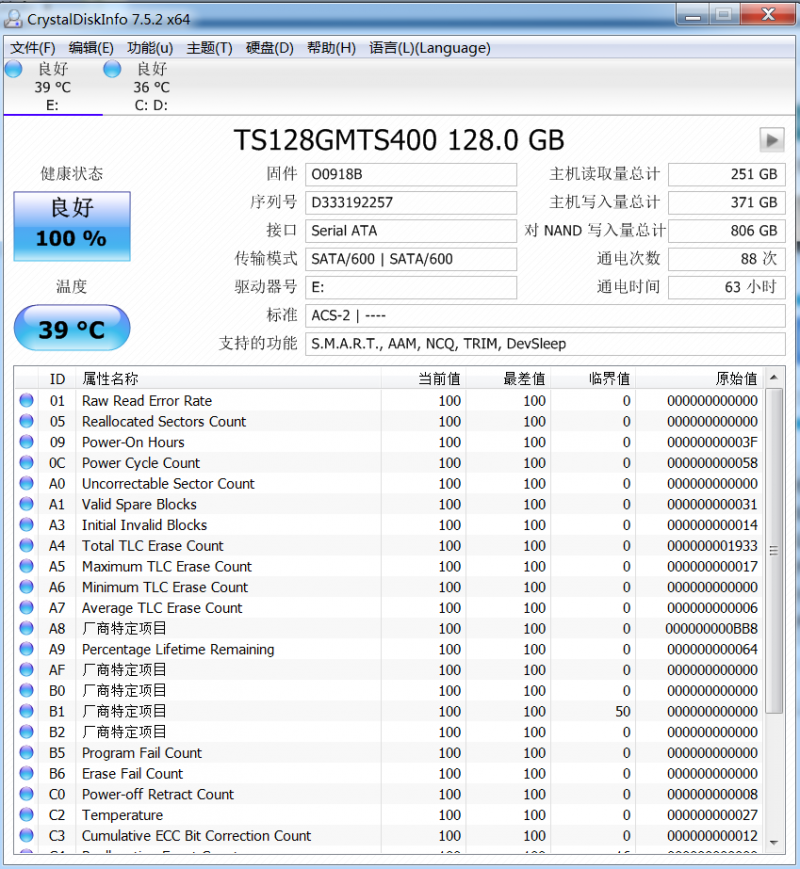800x869 pixels.
Task: Click the status icon for Cumulative ECC Bit Correction
Action: pyautogui.click(x=26, y=835)
